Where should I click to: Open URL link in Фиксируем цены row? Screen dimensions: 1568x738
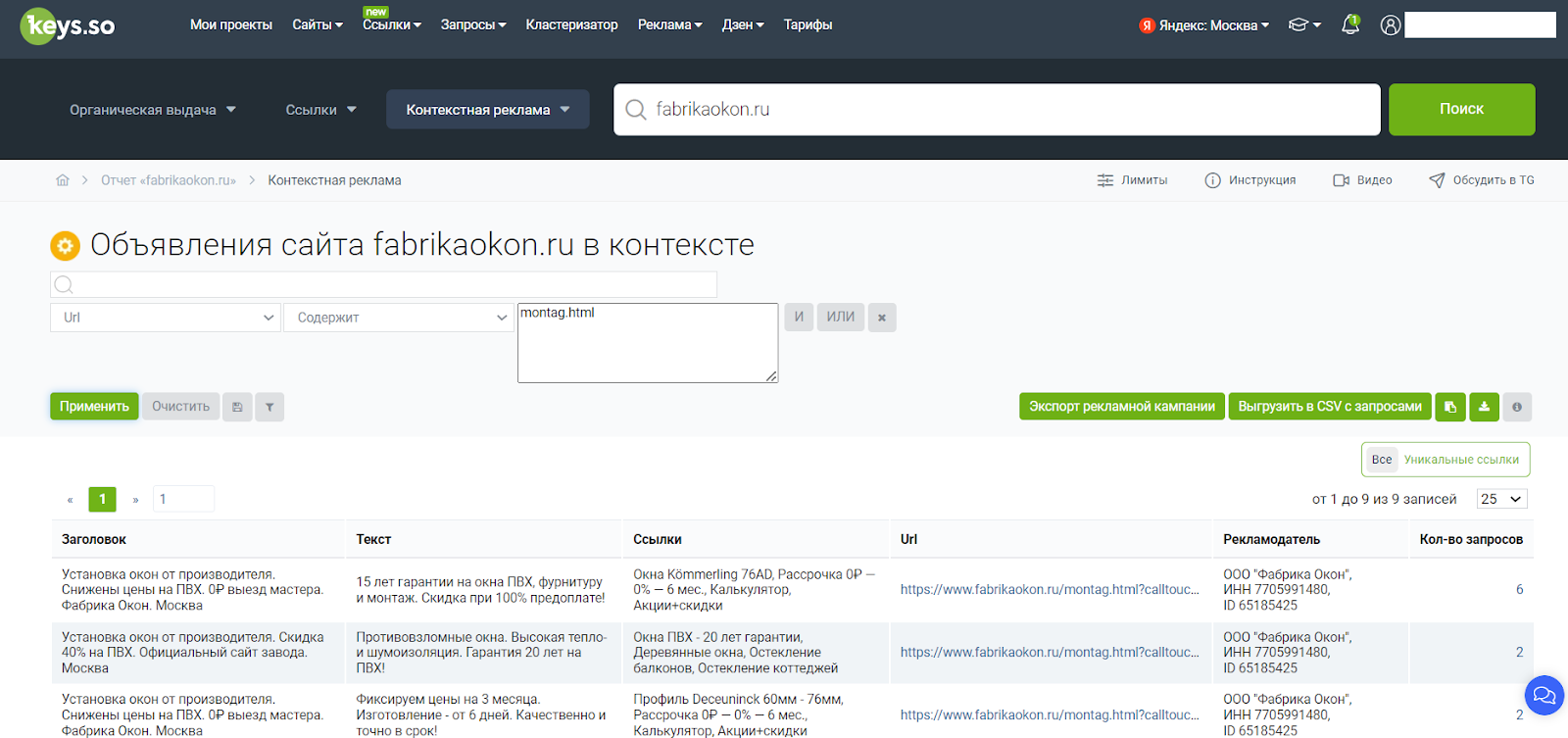(1050, 715)
